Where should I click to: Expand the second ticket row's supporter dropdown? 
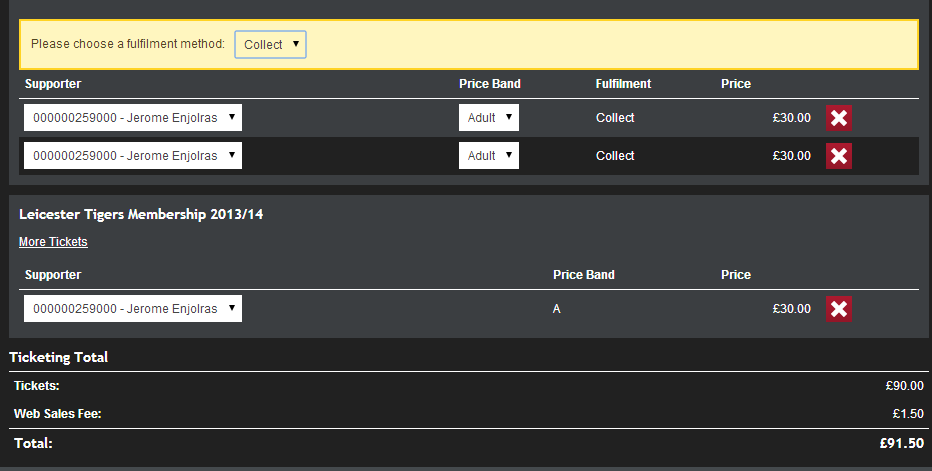133,156
